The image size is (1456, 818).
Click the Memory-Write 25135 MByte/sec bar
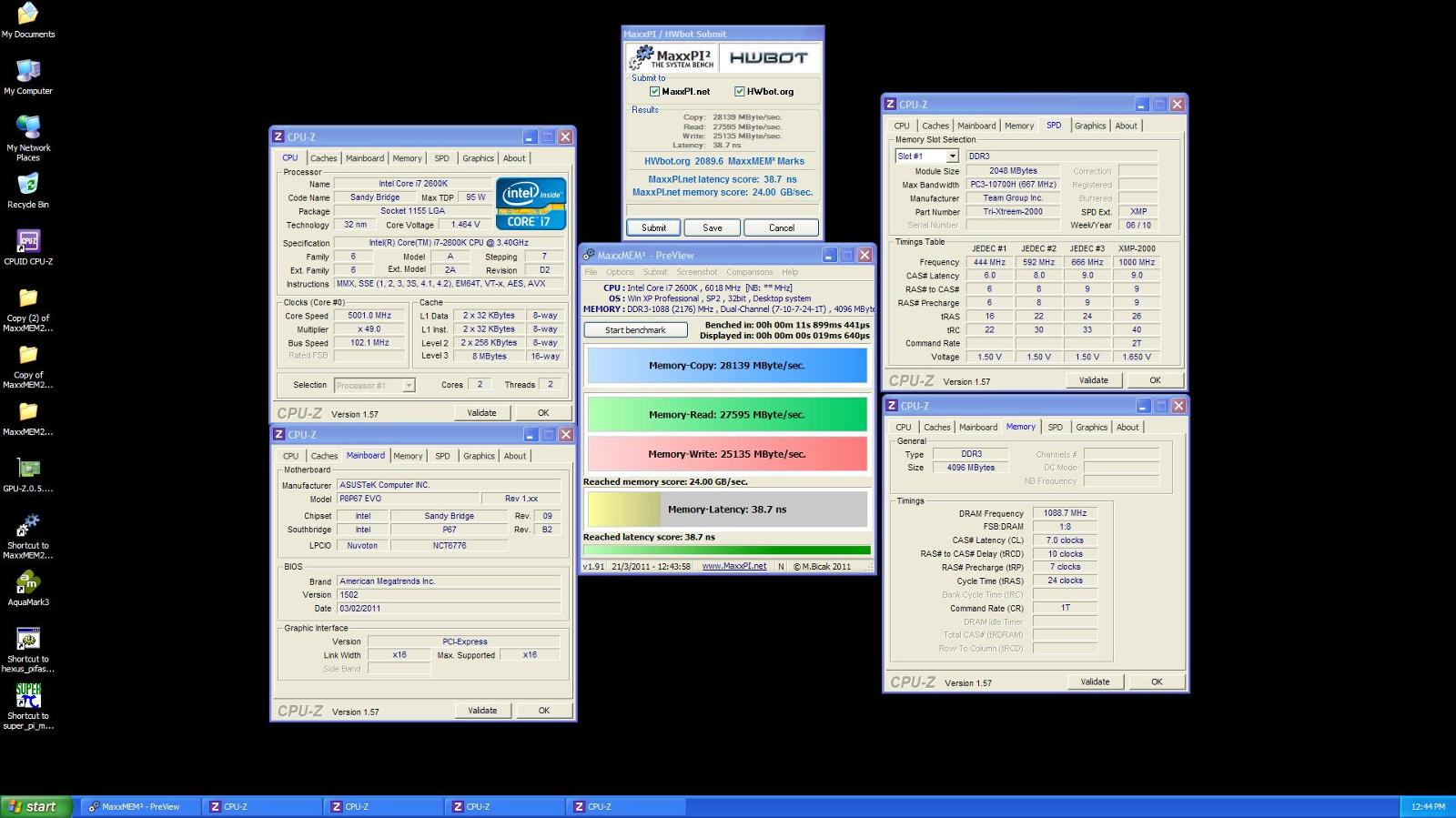[727, 454]
